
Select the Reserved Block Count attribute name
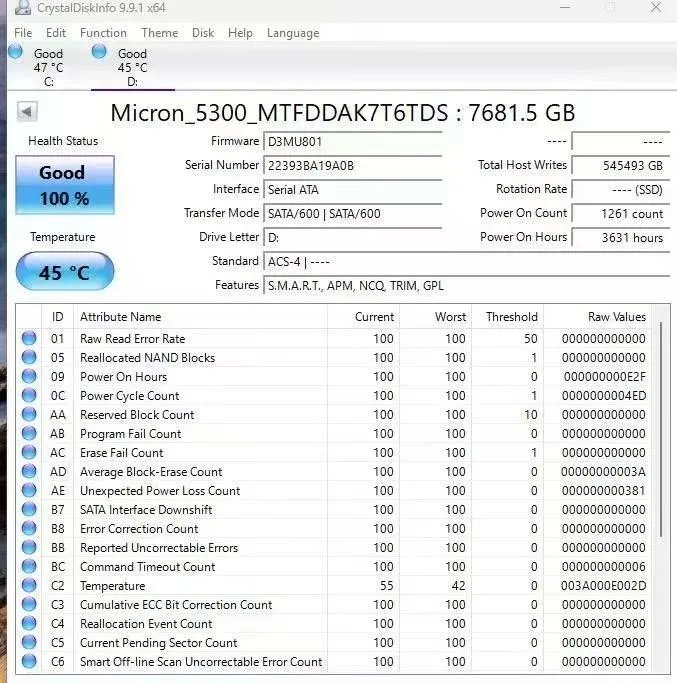pyautogui.click(x=137, y=415)
